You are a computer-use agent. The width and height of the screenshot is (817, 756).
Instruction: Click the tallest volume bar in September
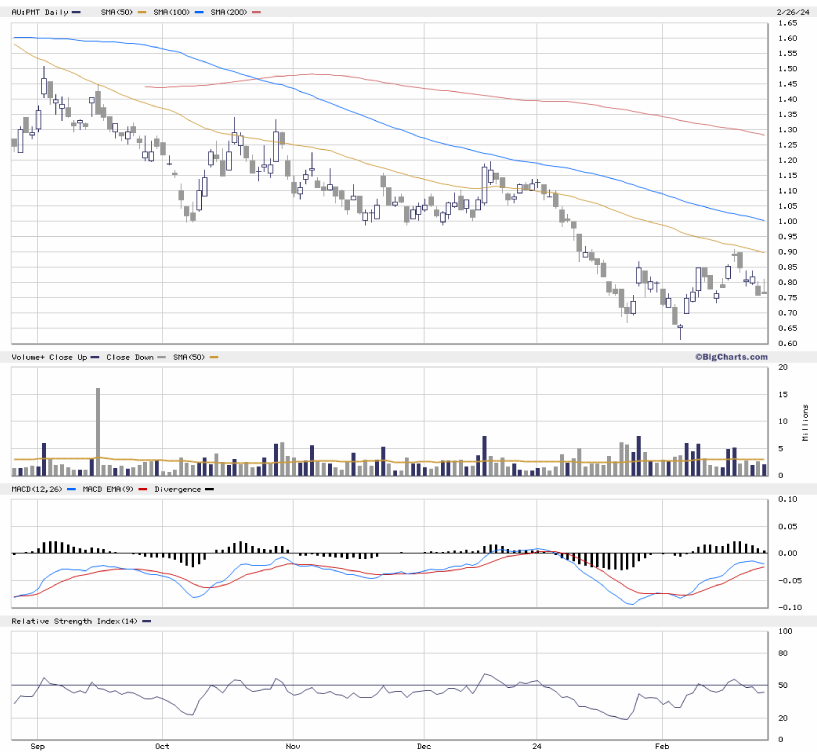[x=98, y=432]
